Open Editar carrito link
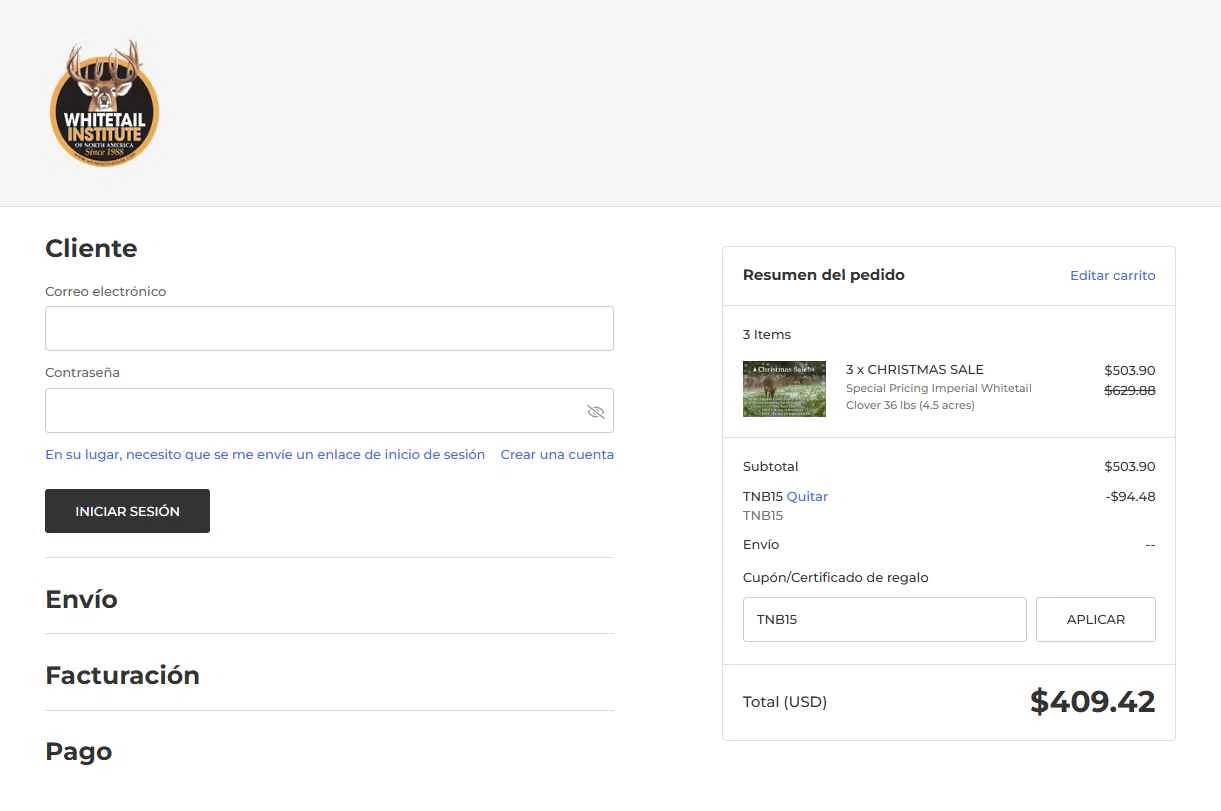Image resolution: width=1221 pixels, height=811 pixels. point(1112,275)
